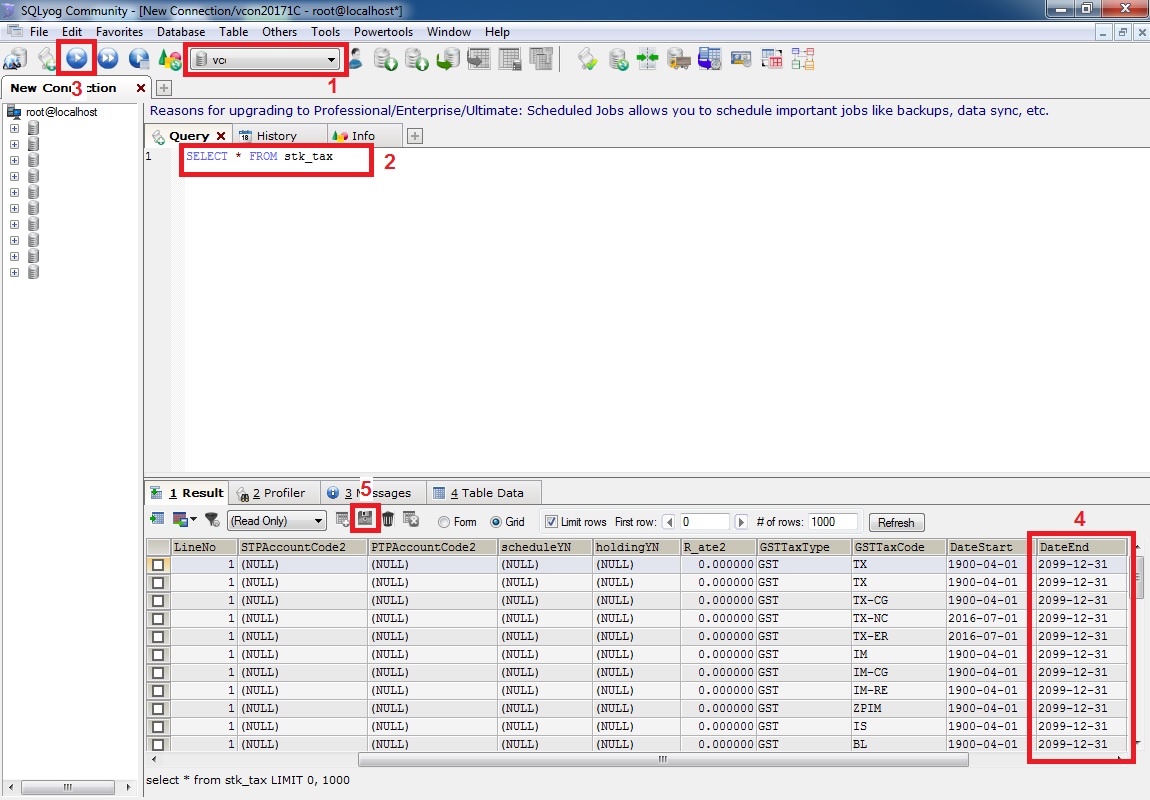Open the database selector dropdown
Image resolution: width=1150 pixels, height=800 pixels.
332,60
